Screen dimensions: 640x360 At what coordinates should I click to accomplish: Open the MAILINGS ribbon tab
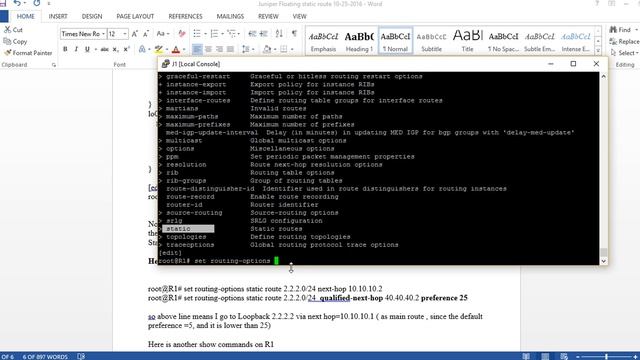coord(230,16)
